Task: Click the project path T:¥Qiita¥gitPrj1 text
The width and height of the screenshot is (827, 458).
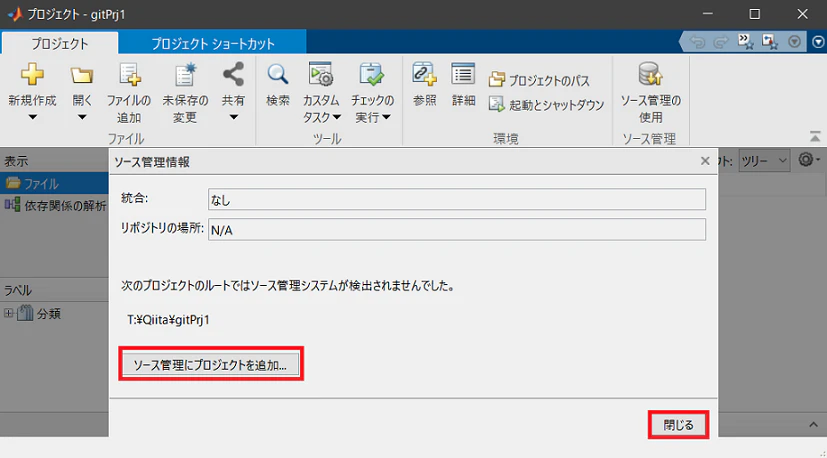Action: coord(168,320)
